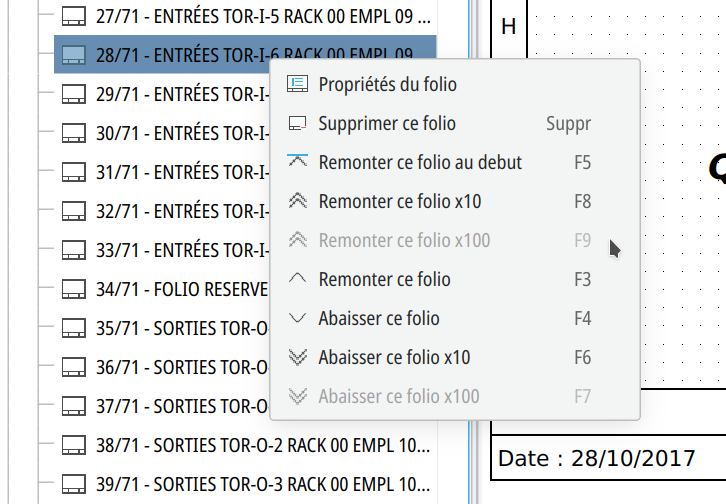Click Remonter ce folio au debut icon
Image resolution: width=726 pixels, height=504 pixels.
click(297, 161)
